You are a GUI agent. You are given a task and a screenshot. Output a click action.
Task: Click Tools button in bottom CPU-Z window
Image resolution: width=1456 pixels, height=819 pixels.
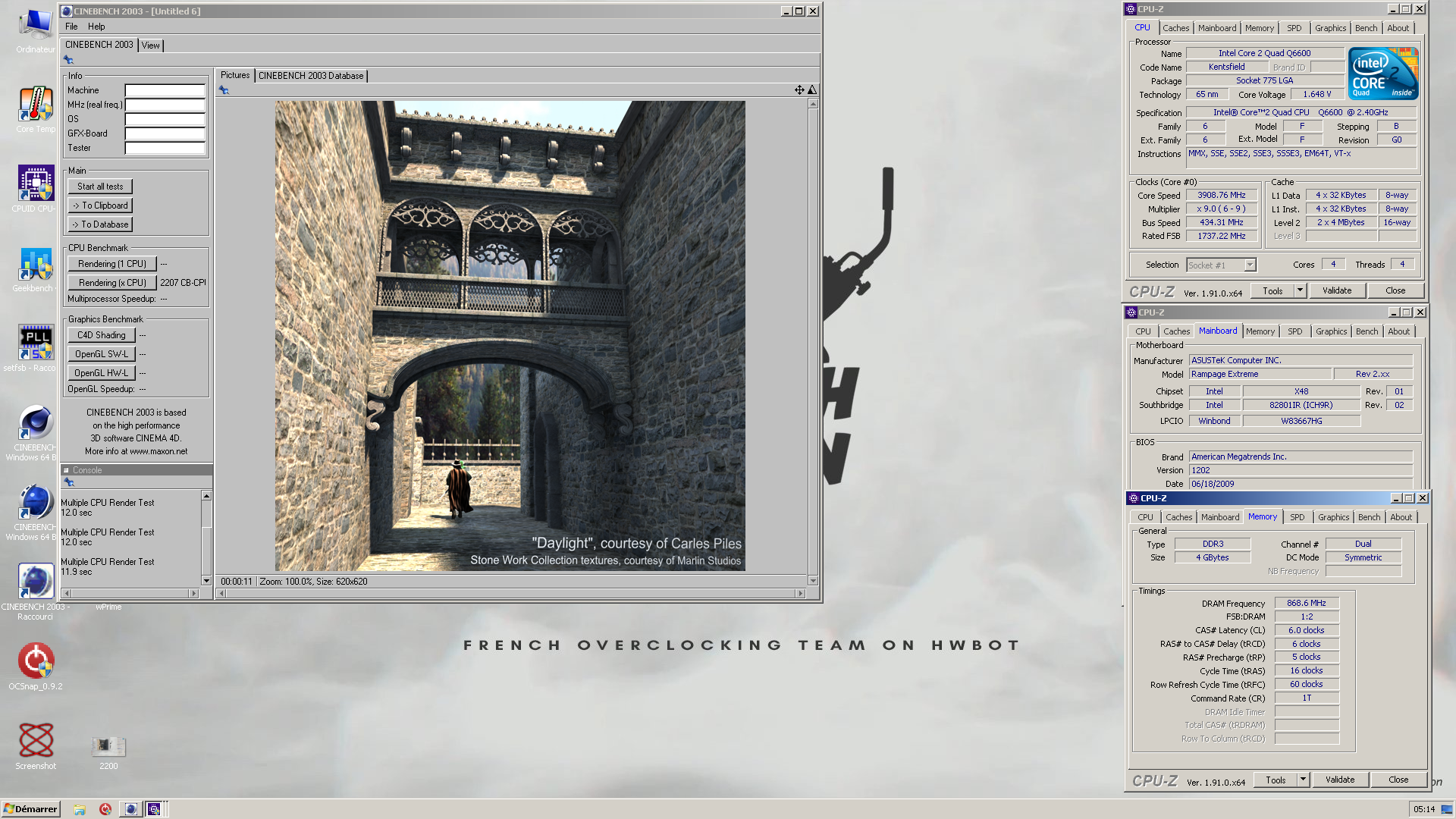point(1276,780)
